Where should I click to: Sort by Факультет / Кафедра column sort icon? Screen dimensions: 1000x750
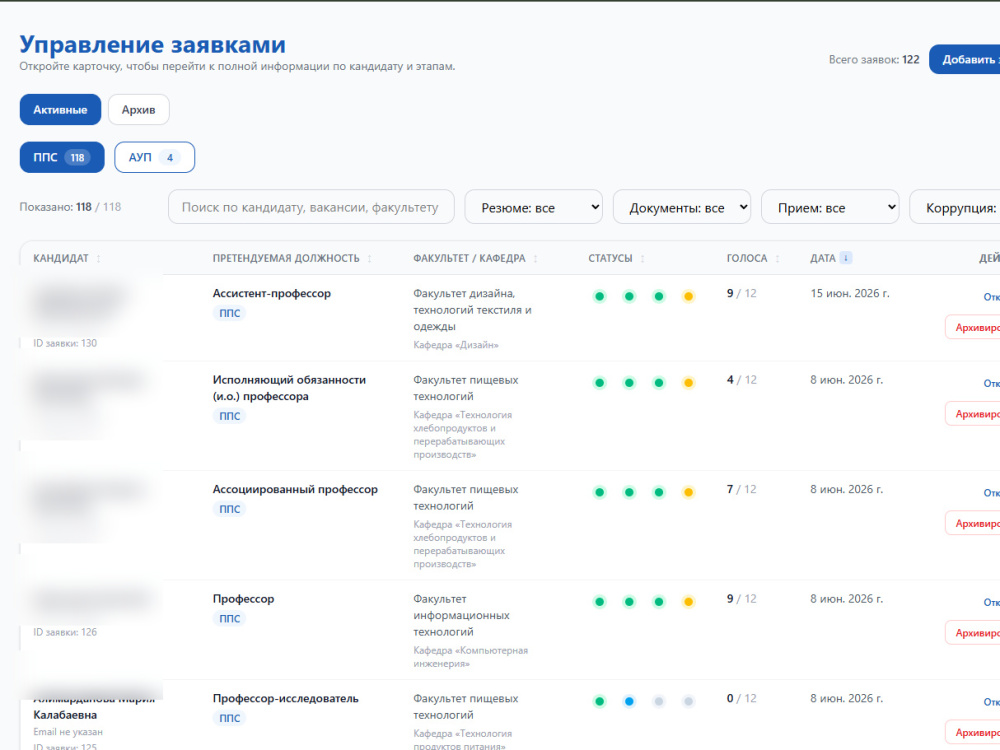[x=535, y=259]
